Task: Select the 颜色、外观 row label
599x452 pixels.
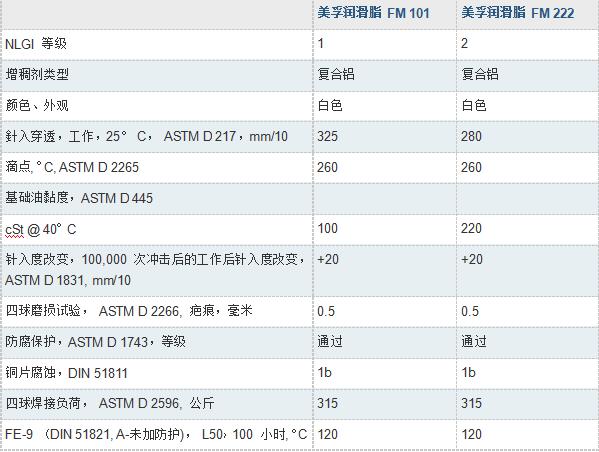Action: point(37,105)
